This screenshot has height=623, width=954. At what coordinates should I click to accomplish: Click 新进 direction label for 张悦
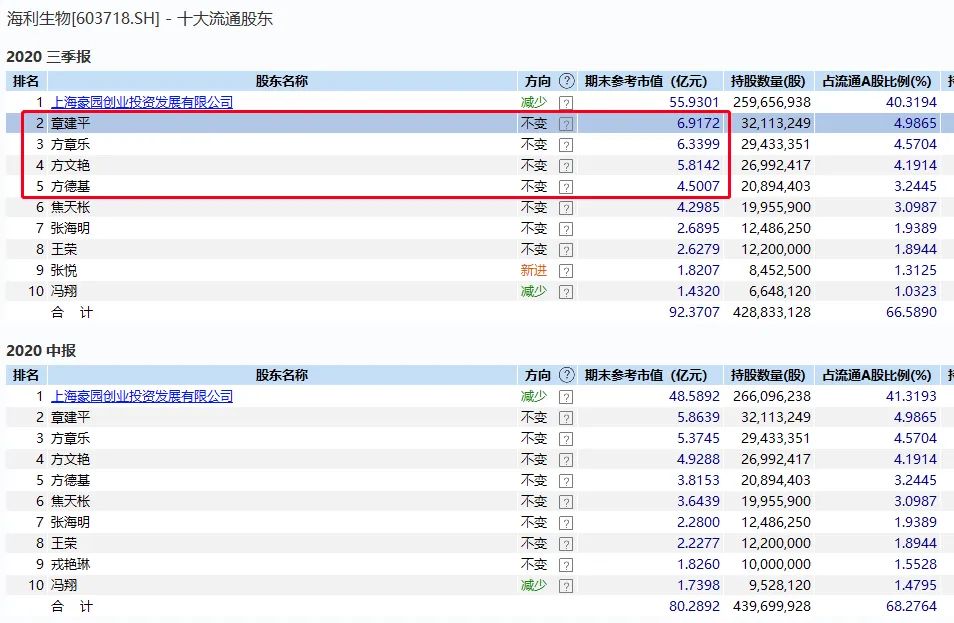coord(534,270)
